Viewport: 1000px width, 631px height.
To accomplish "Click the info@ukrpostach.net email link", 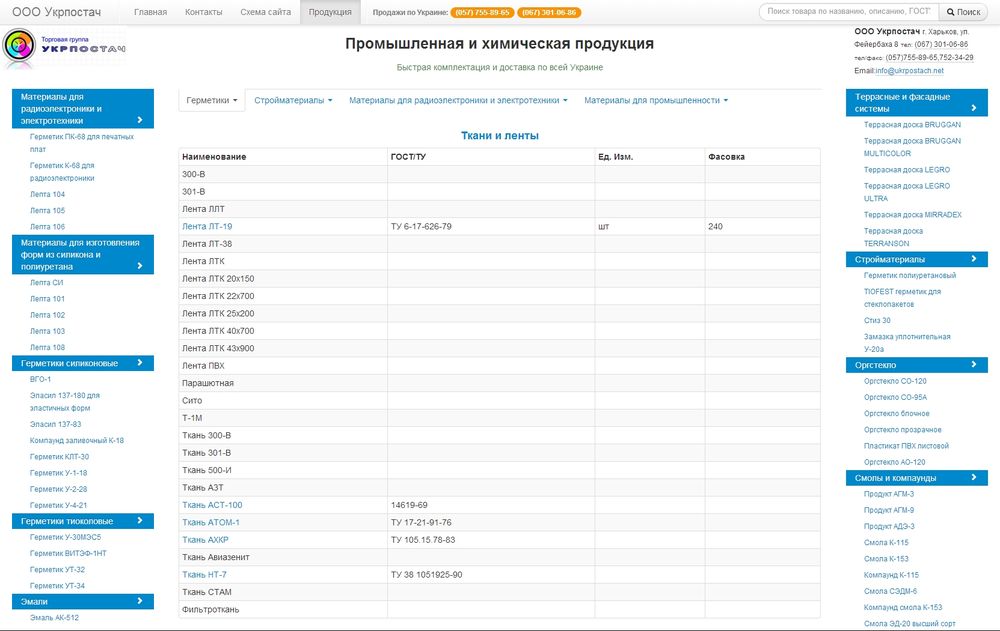I will point(909,71).
